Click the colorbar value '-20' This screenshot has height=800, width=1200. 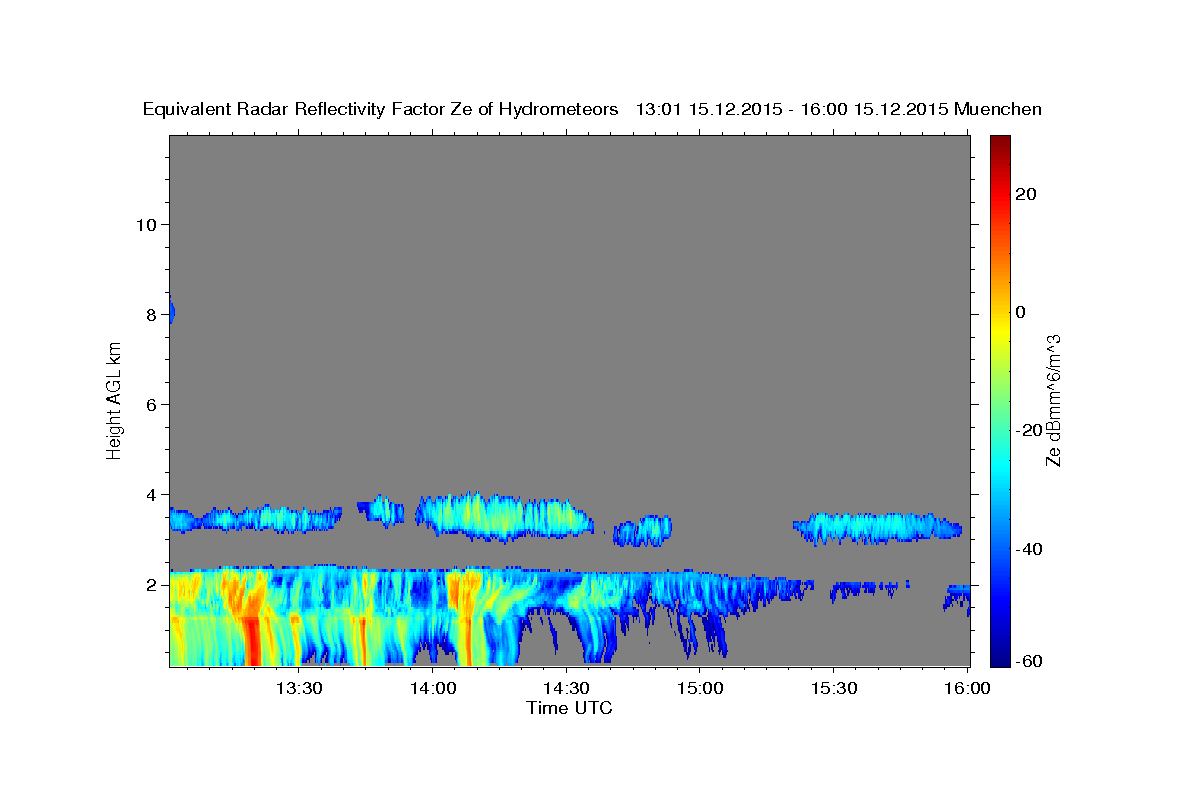[x=1029, y=430]
